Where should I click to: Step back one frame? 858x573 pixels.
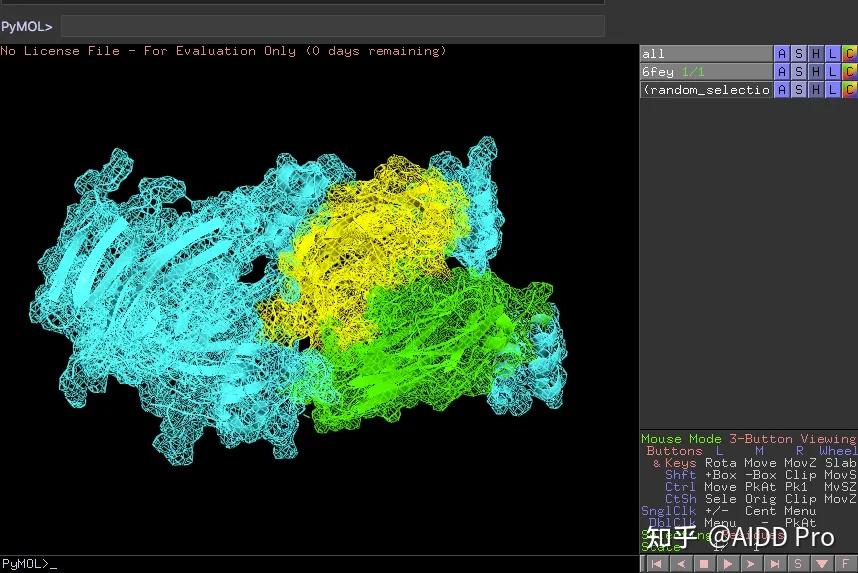pyautogui.click(x=681, y=564)
